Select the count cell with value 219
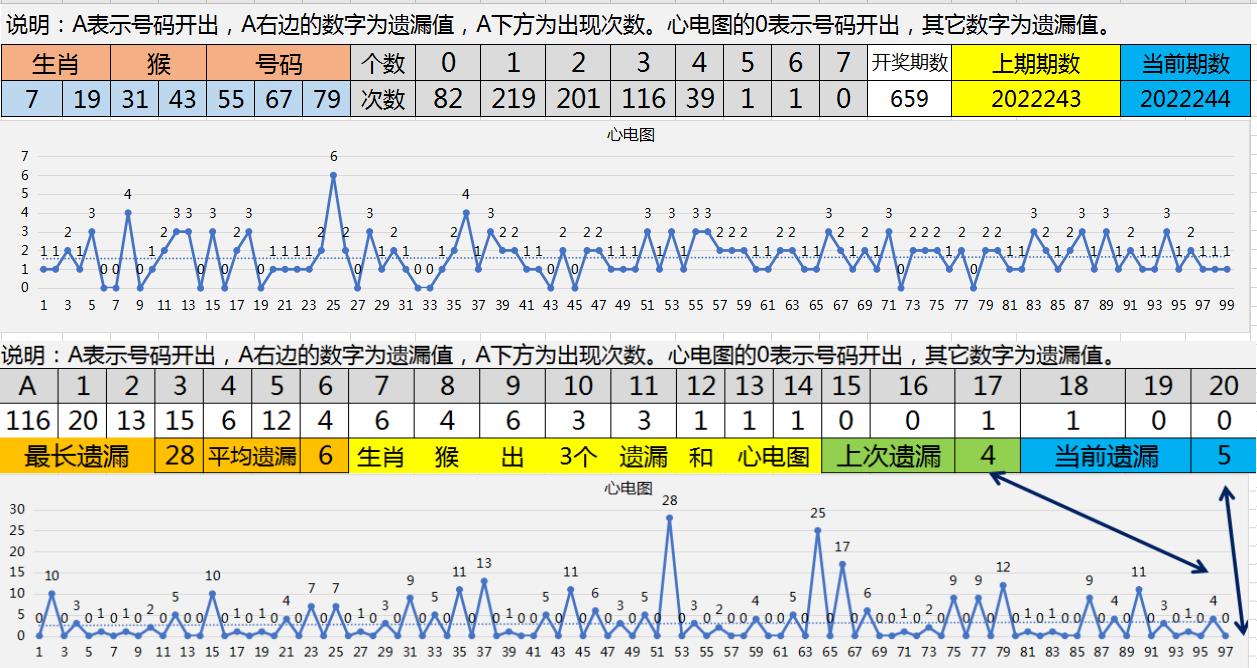Viewport: 1257px width, 668px height. (x=513, y=99)
